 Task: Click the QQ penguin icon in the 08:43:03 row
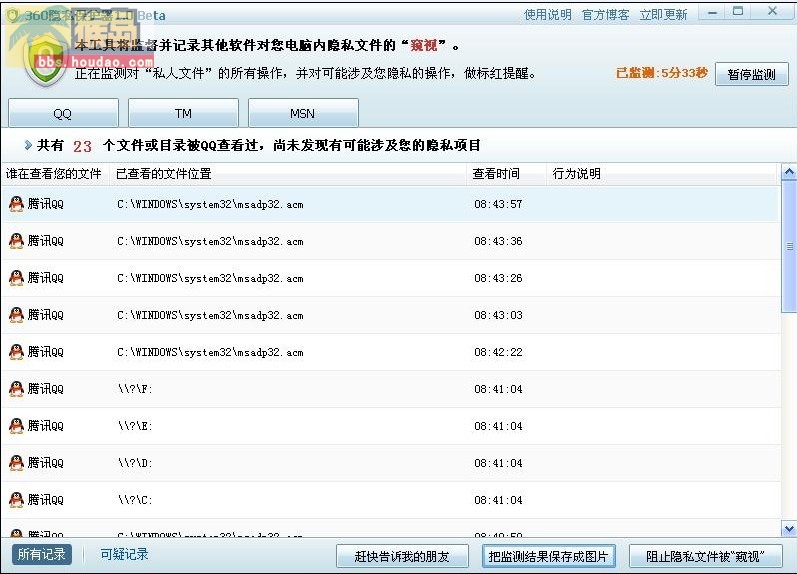[x=16, y=315]
